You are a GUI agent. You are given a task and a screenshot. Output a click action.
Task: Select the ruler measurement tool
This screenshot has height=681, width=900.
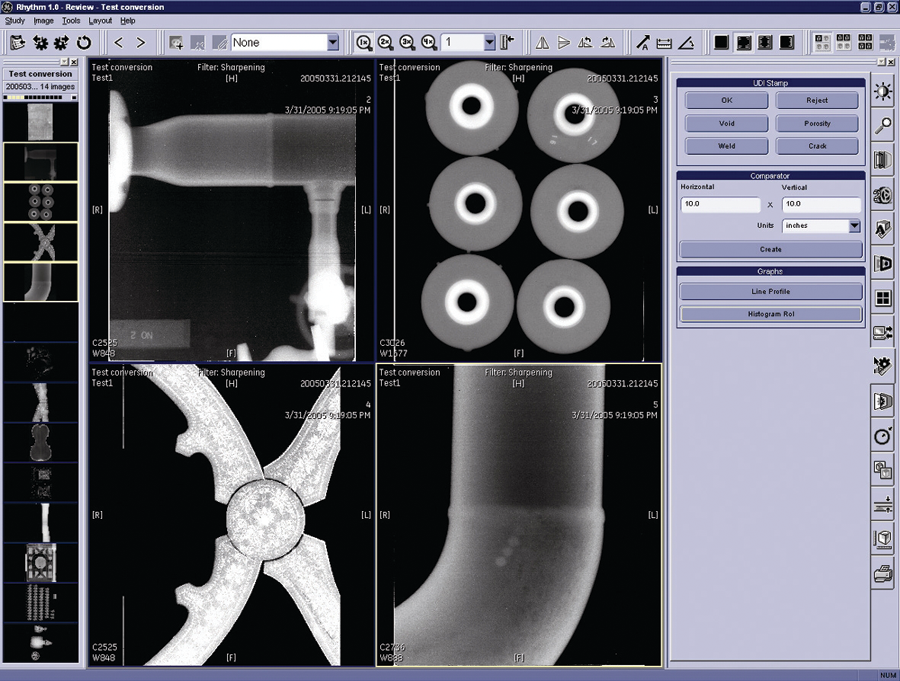[664, 42]
